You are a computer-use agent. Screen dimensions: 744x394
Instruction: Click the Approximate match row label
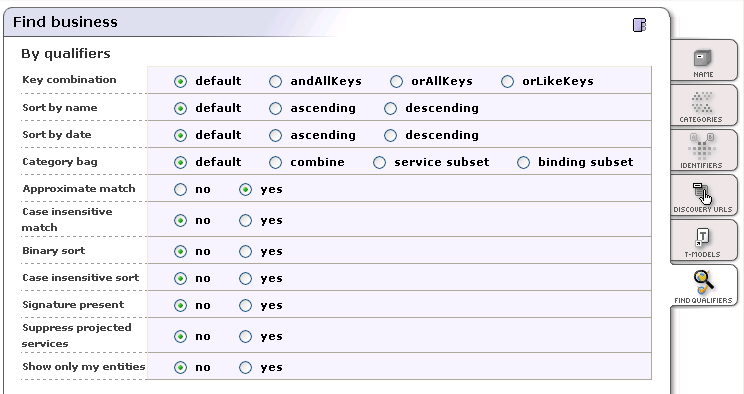click(x=79, y=189)
